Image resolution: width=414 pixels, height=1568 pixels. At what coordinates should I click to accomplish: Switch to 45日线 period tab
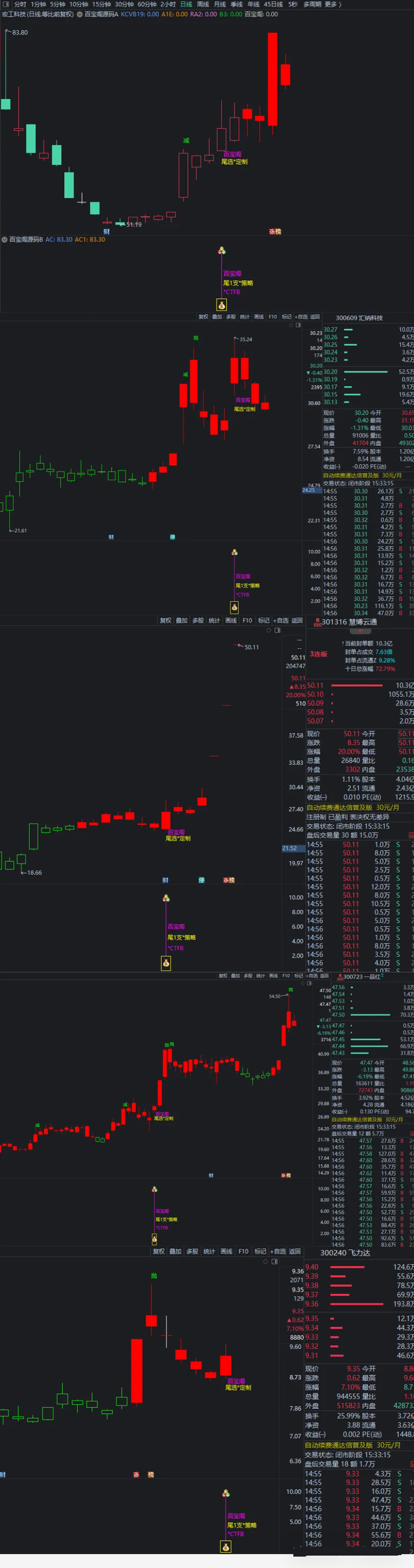[x=274, y=4]
